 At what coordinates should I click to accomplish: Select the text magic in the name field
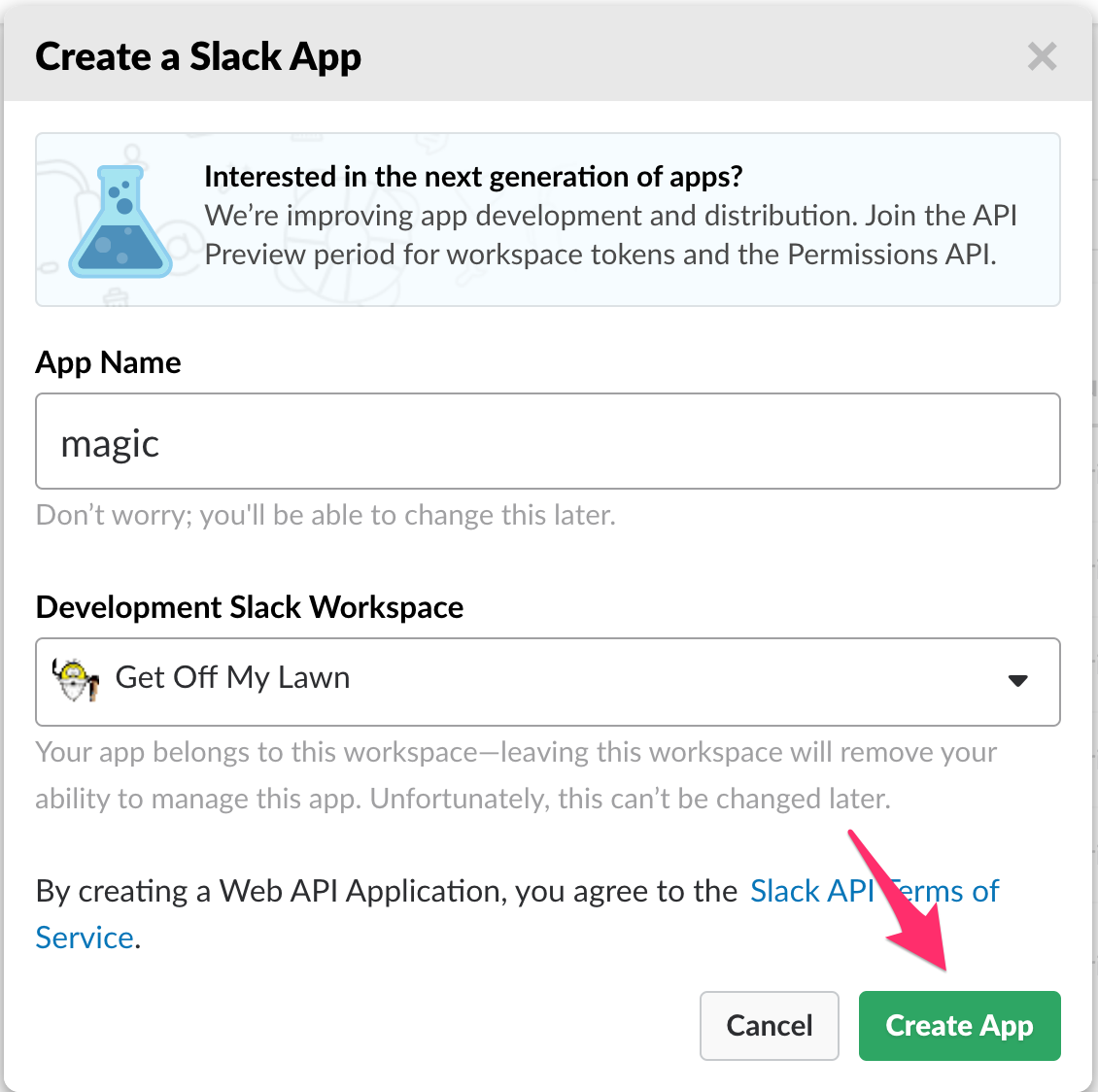point(110,443)
